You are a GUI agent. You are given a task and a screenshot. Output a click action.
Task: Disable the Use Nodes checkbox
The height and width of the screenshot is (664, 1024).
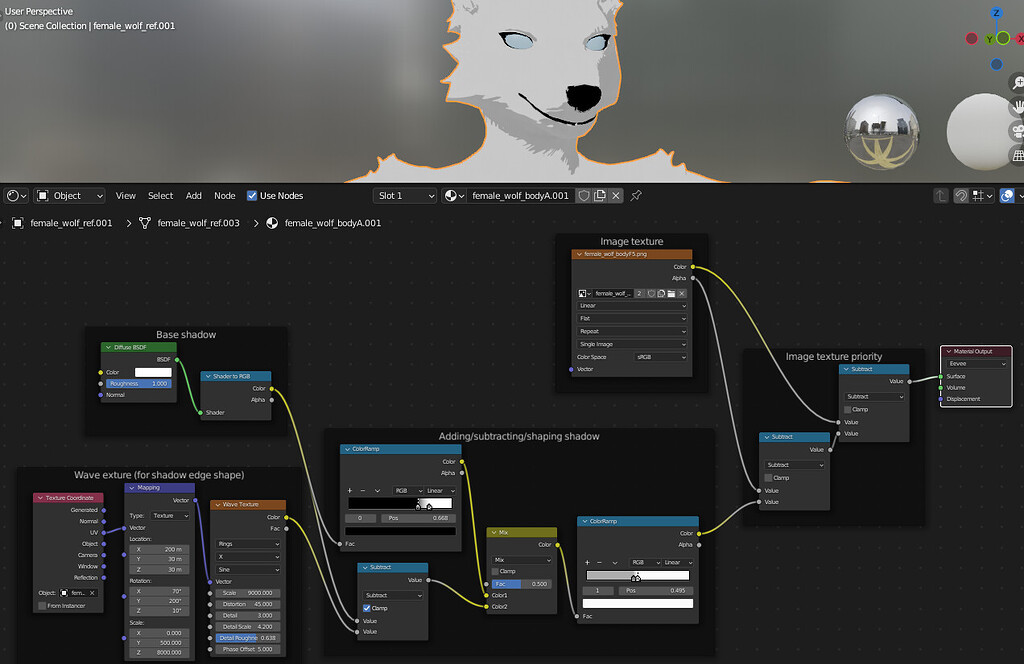[x=250, y=195]
